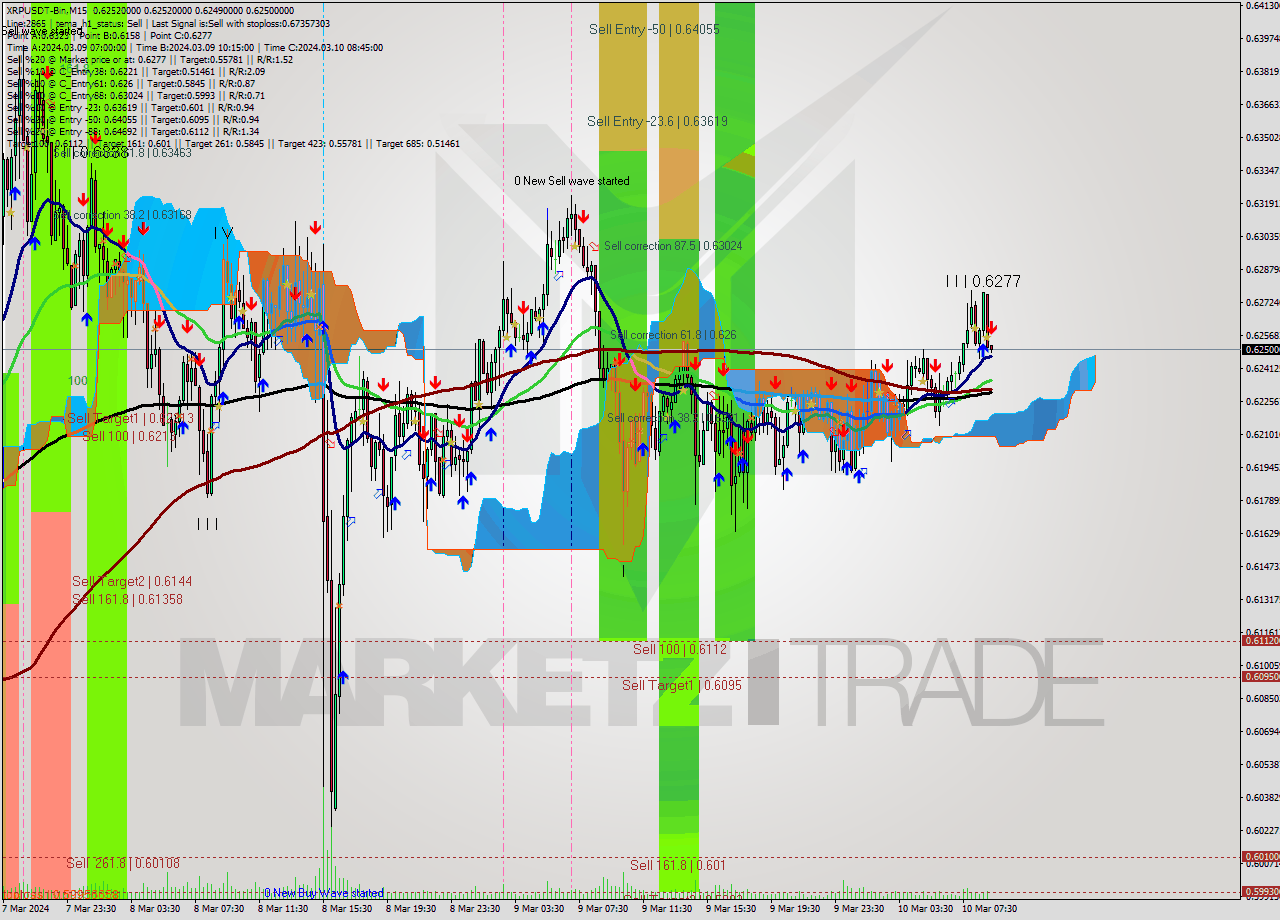Click the 'Time A:2024.03.09 07:00:00' info line
1280x920 pixels.
[68, 47]
